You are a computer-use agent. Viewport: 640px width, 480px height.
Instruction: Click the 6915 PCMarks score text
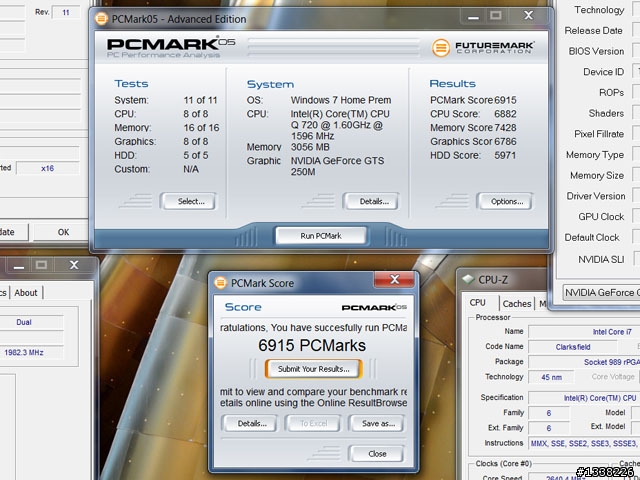pyautogui.click(x=312, y=345)
